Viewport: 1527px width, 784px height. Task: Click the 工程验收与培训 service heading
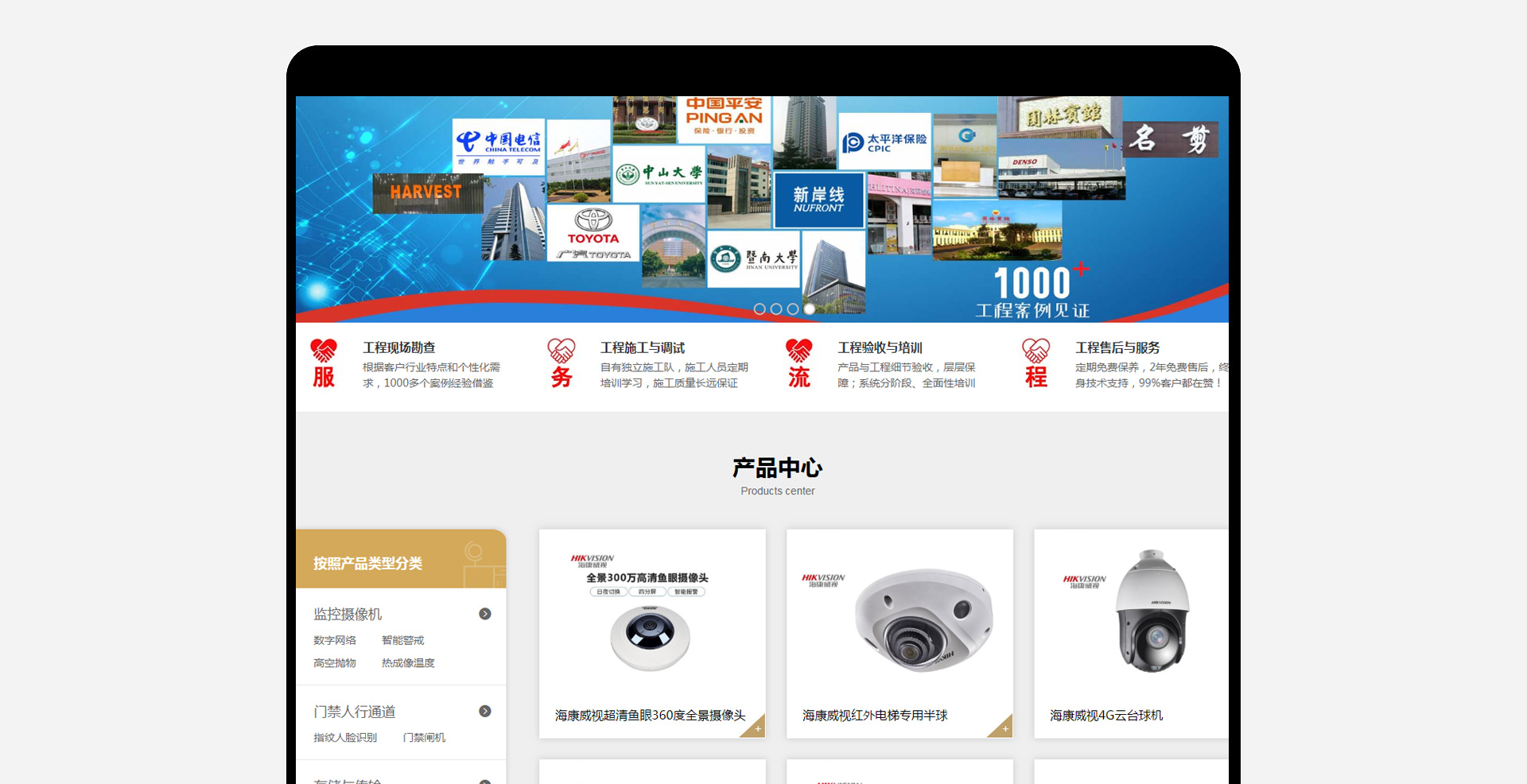880,347
